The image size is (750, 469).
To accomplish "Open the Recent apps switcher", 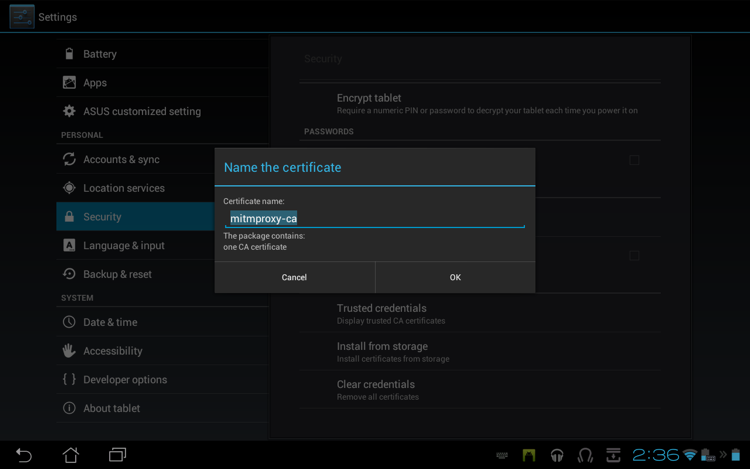I will 117,455.
